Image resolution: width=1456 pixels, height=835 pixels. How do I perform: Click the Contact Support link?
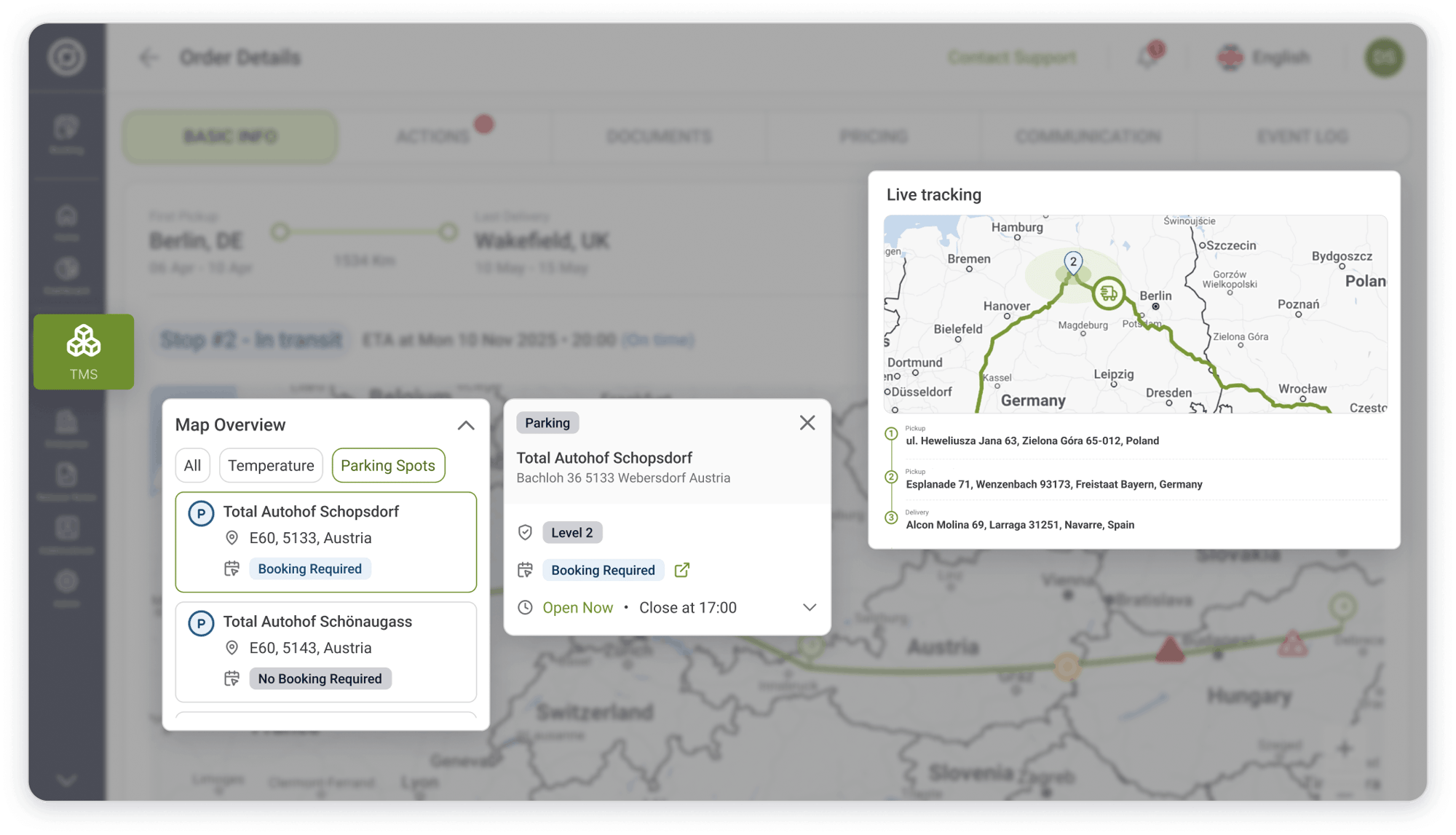[1012, 58]
